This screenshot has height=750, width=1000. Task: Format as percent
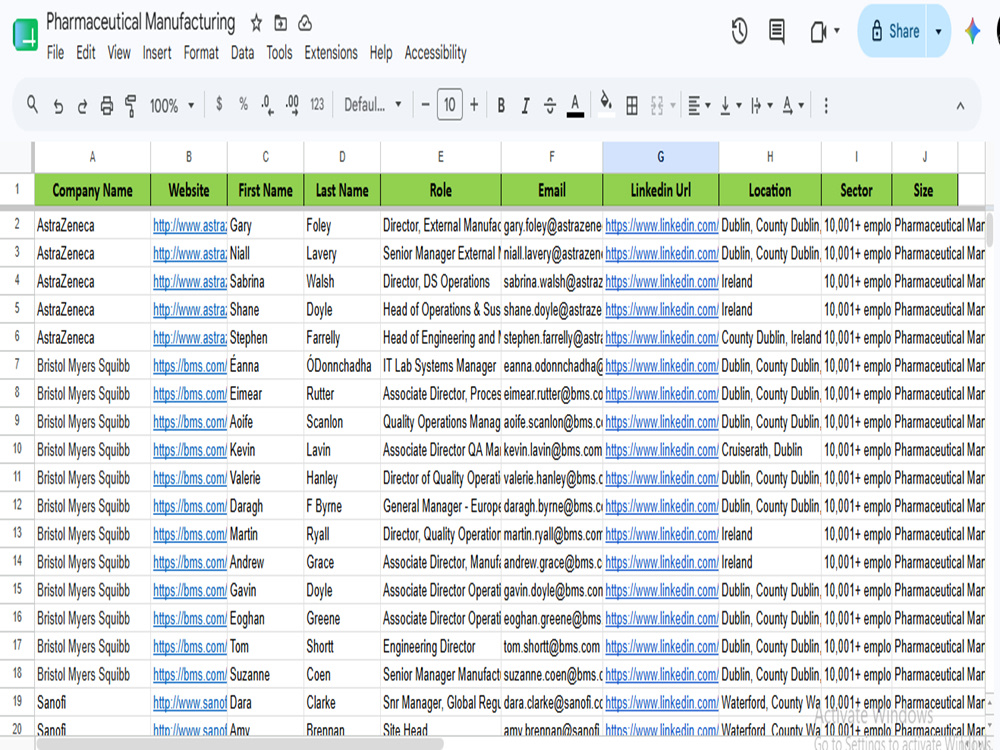click(243, 104)
